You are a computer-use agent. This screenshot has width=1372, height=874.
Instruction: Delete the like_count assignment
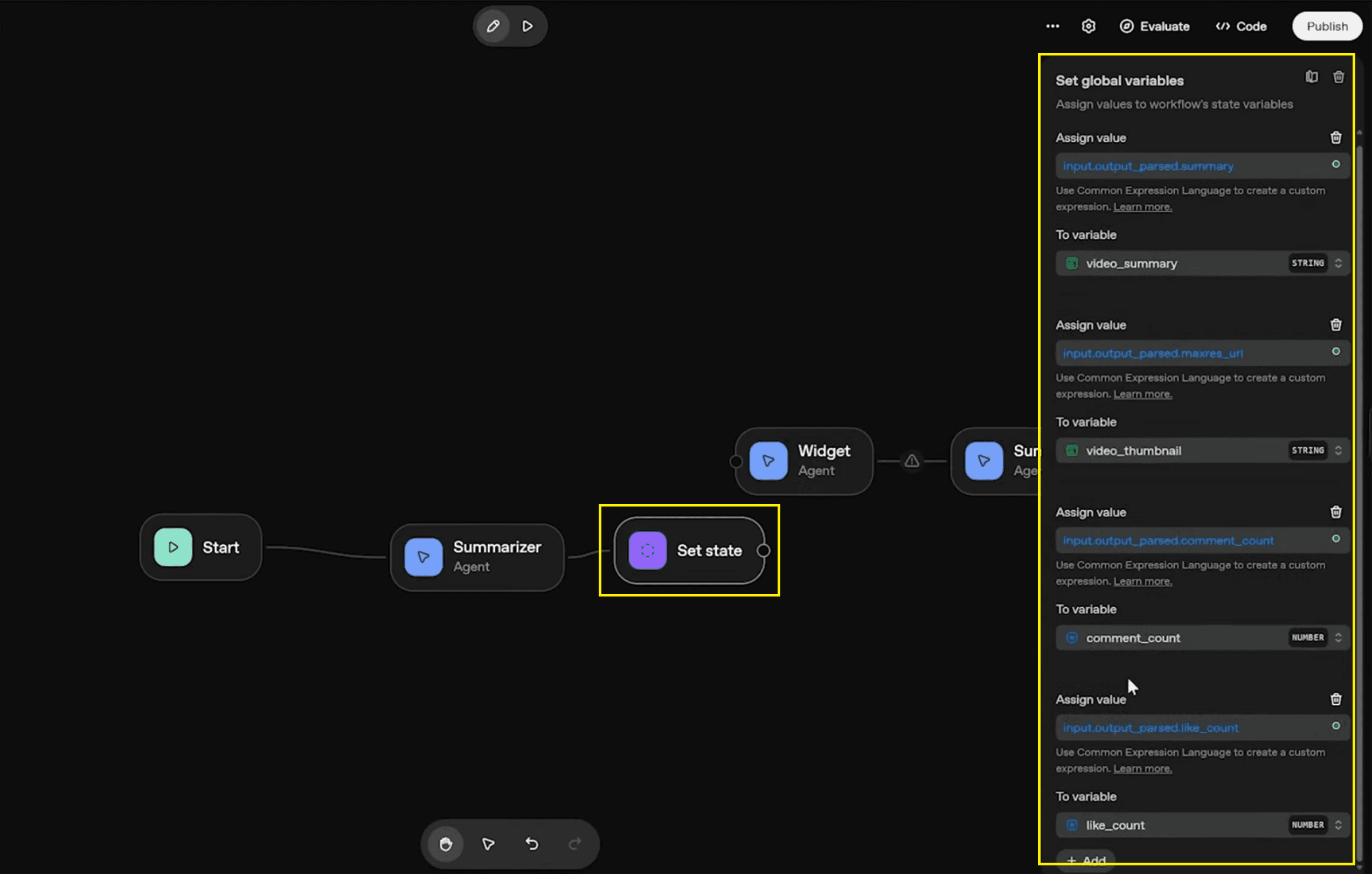pyautogui.click(x=1335, y=699)
